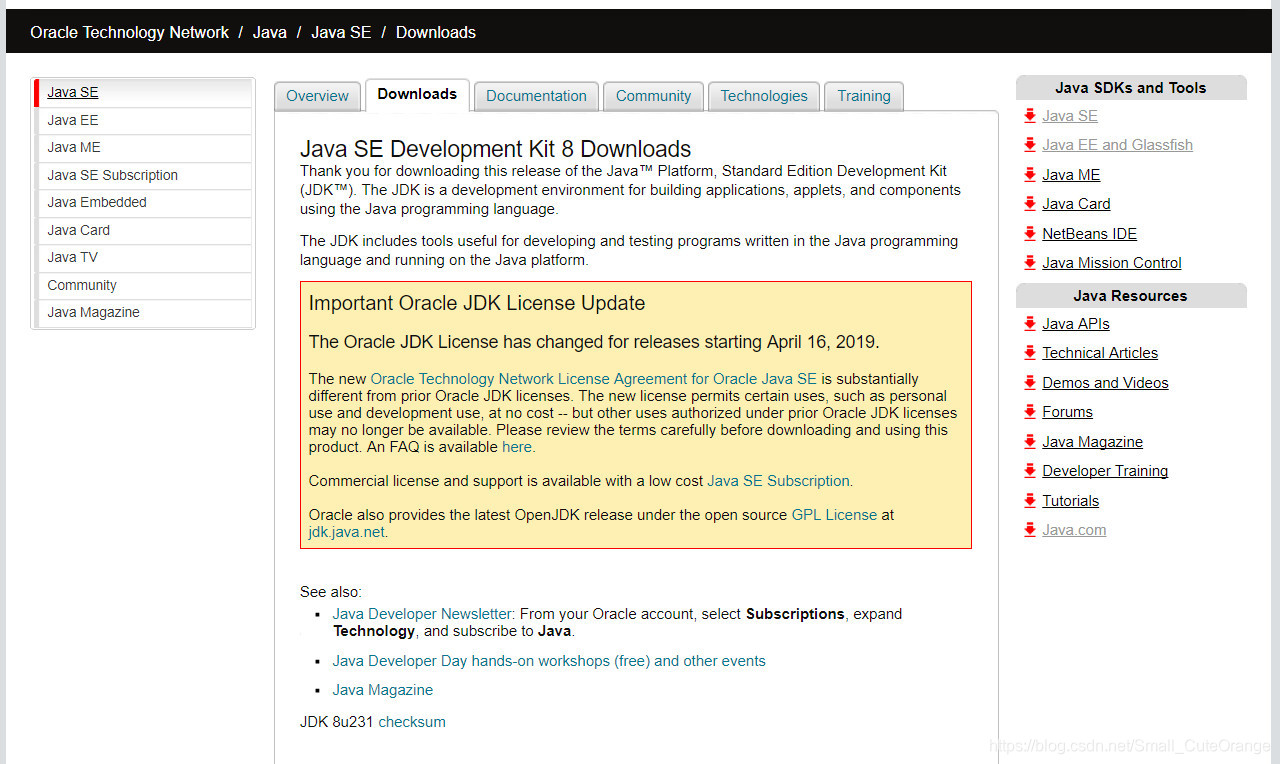Image resolution: width=1280 pixels, height=764 pixels.
Task: Click the 'Java SE Development Kit 8 Downloads' heading
Action: [495, 150]
